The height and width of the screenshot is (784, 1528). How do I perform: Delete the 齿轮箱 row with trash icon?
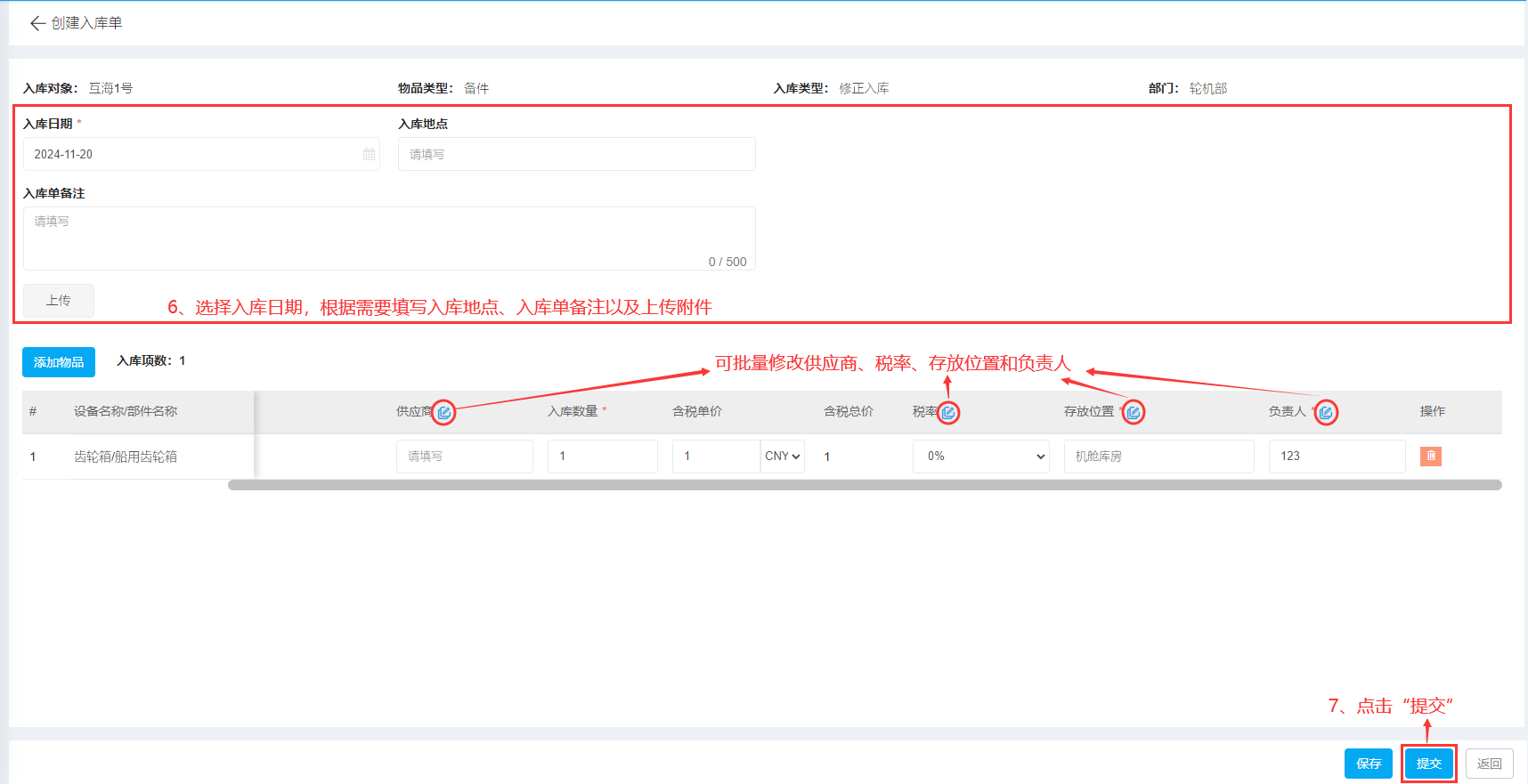[1431, 457]
